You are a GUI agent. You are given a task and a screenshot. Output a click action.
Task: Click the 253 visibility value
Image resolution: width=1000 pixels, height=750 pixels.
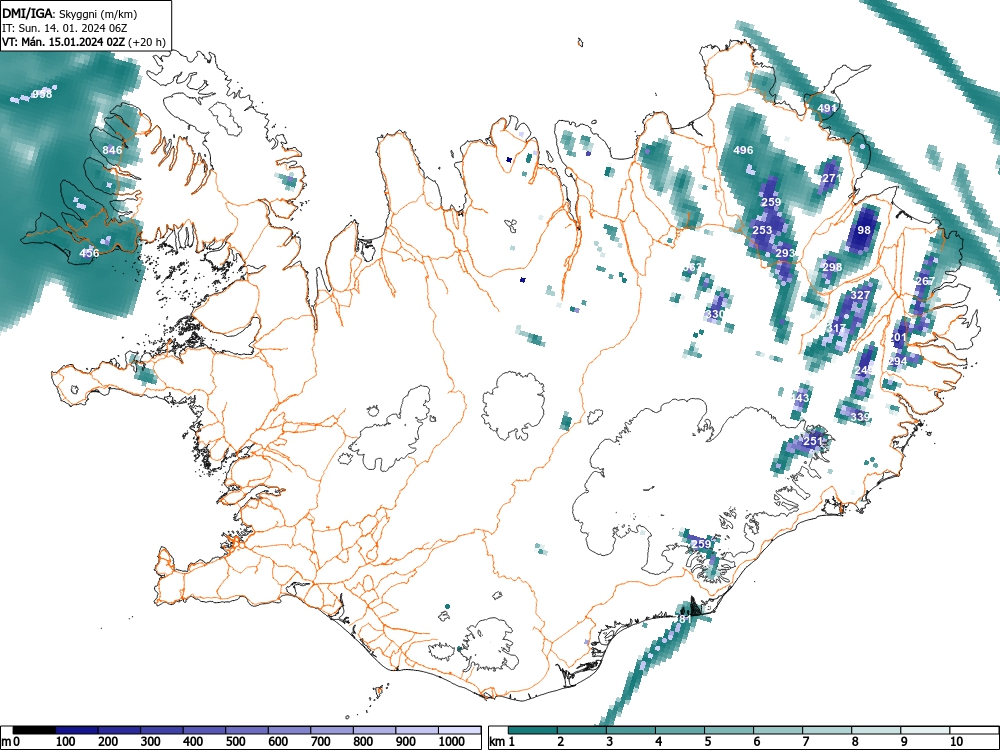762,230
